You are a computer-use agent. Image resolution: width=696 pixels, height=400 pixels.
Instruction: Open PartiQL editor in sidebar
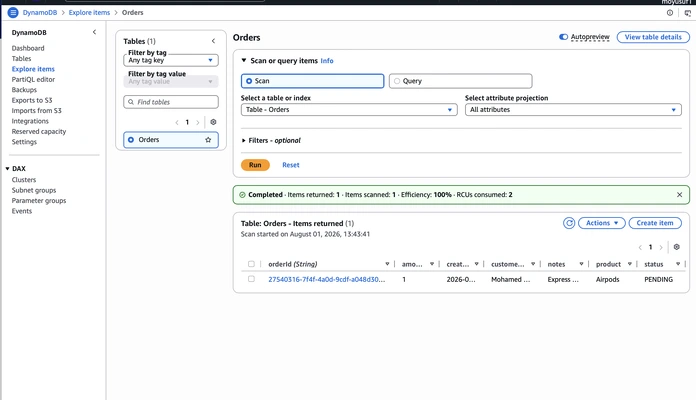[33, 79]
